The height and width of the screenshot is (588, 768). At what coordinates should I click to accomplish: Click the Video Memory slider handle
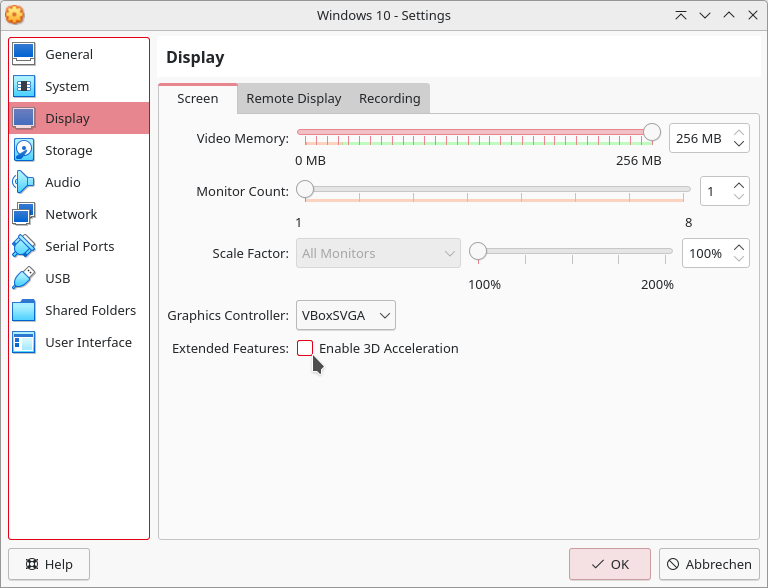(x=652, y=132)
